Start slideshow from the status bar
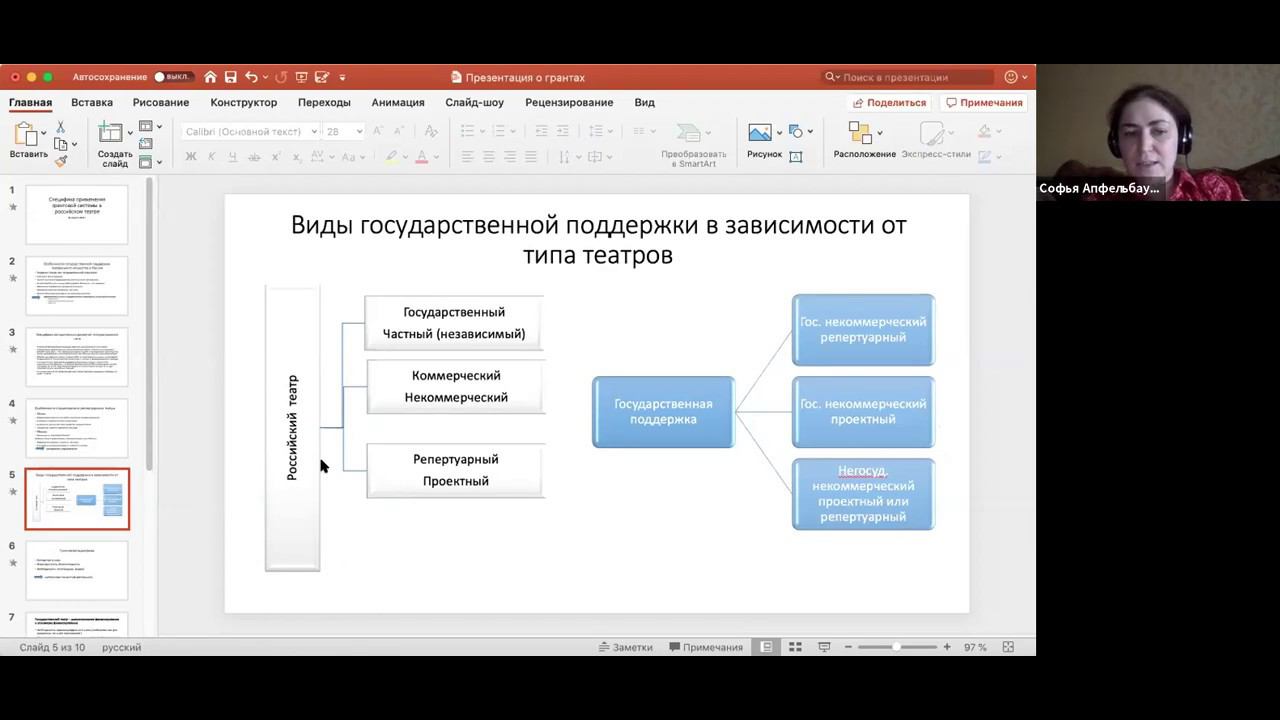The image size is (1280, 720). click(824, 647)
